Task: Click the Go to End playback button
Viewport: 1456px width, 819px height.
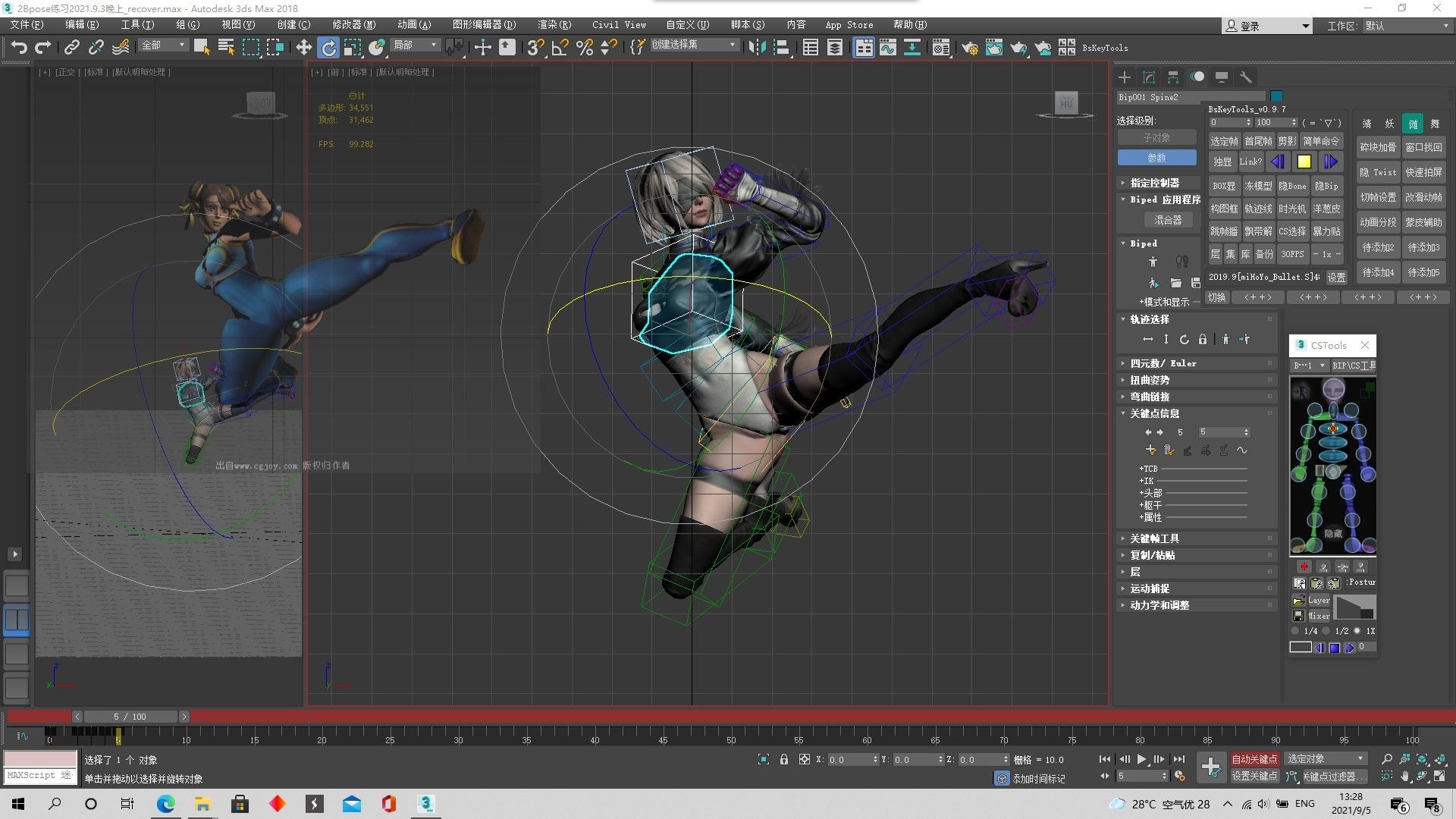Action: [x=1178, y=759]
